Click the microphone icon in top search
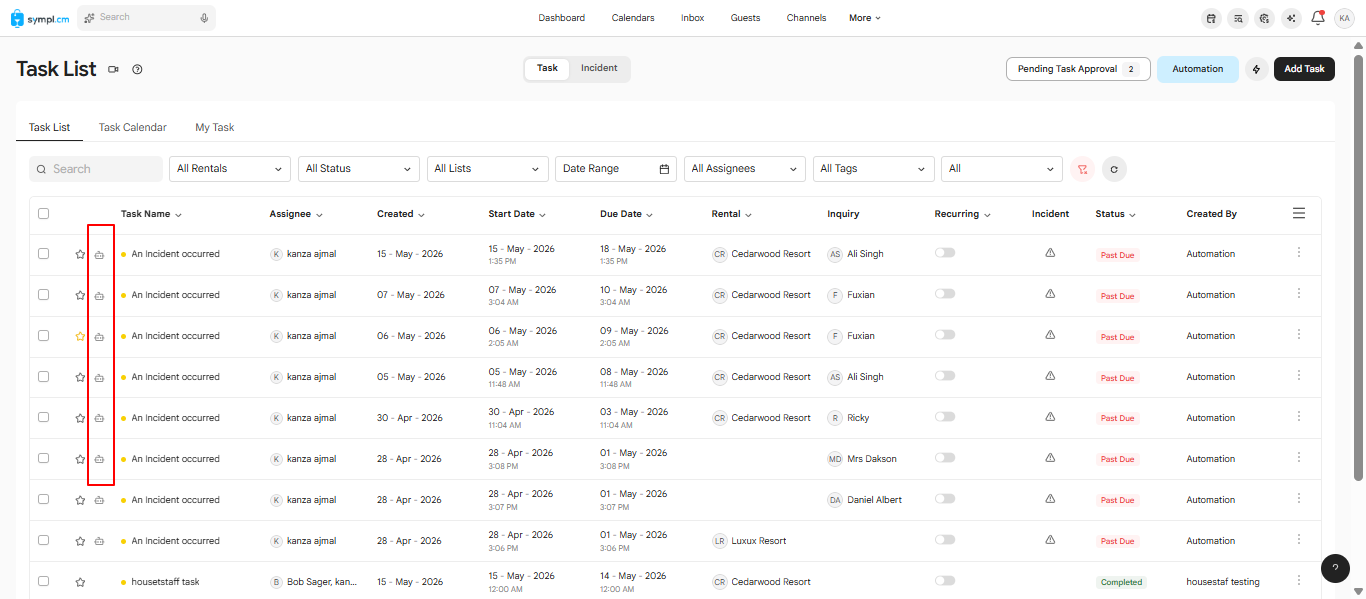Viewport: 1366px width, 599px height. pos(204,18)
